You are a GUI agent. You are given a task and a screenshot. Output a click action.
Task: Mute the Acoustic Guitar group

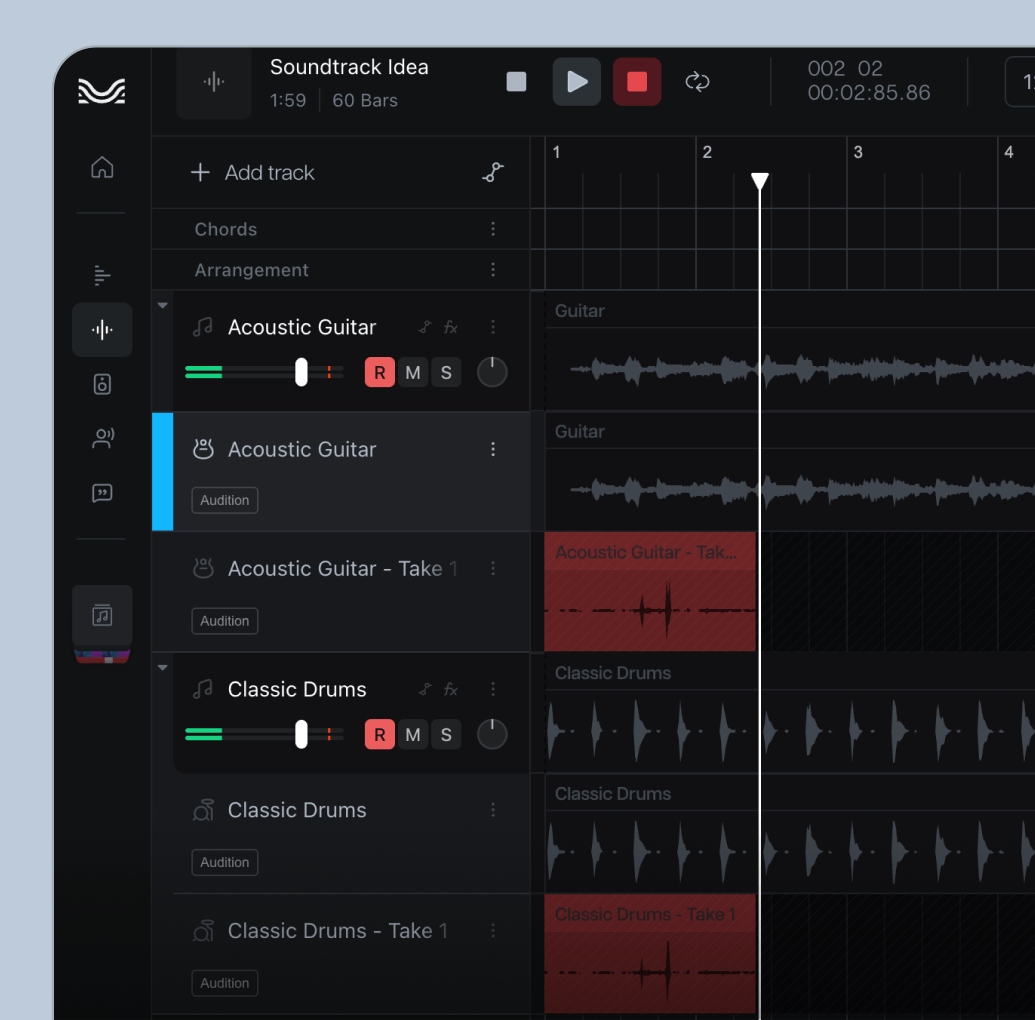[x=413, y=372]
